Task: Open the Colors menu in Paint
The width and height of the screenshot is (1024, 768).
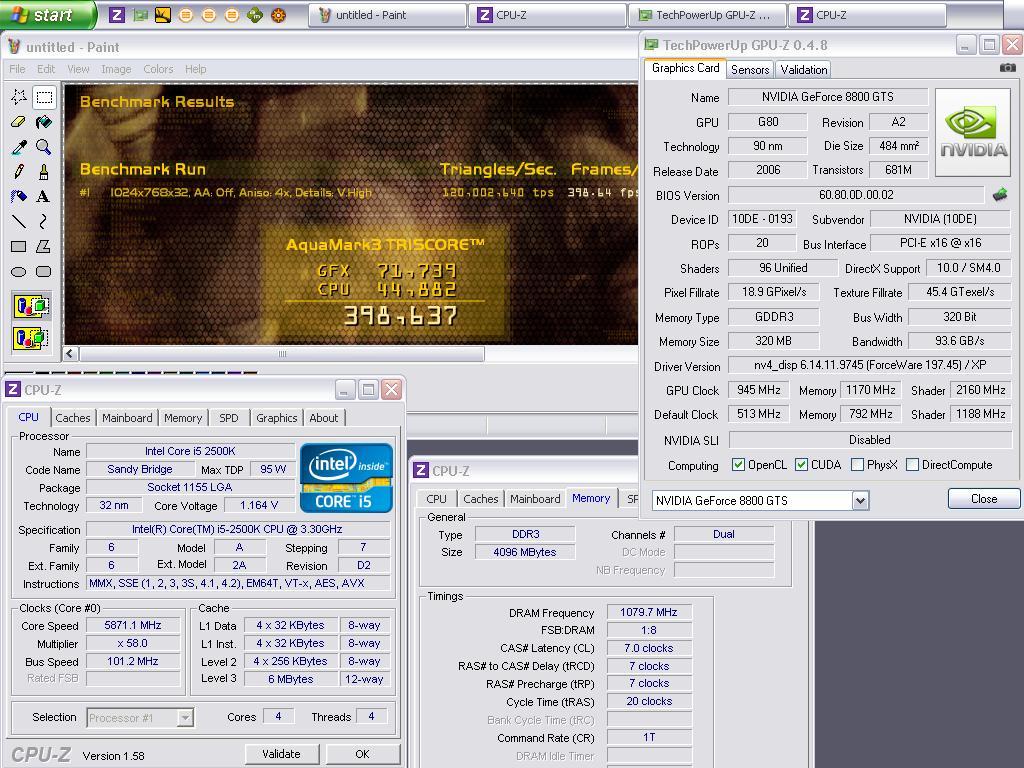Action: (x=158, y=69)
